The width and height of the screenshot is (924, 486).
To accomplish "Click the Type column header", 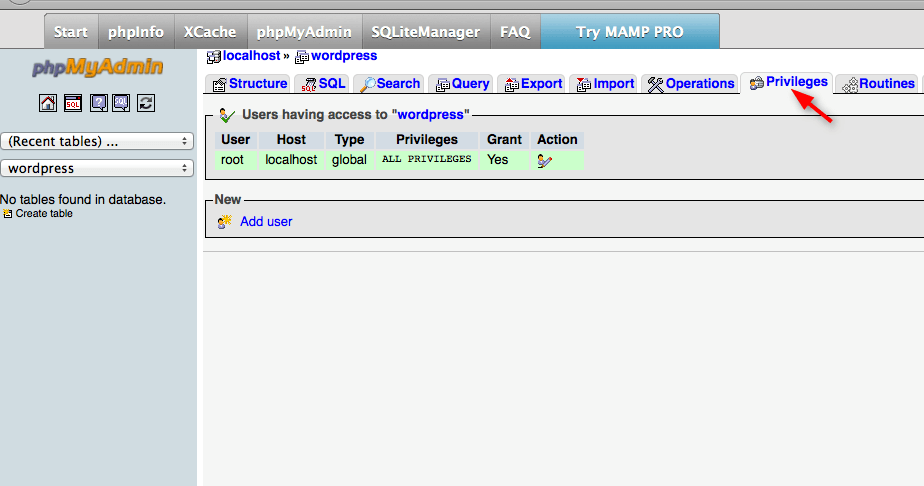I will coord(349,140).
